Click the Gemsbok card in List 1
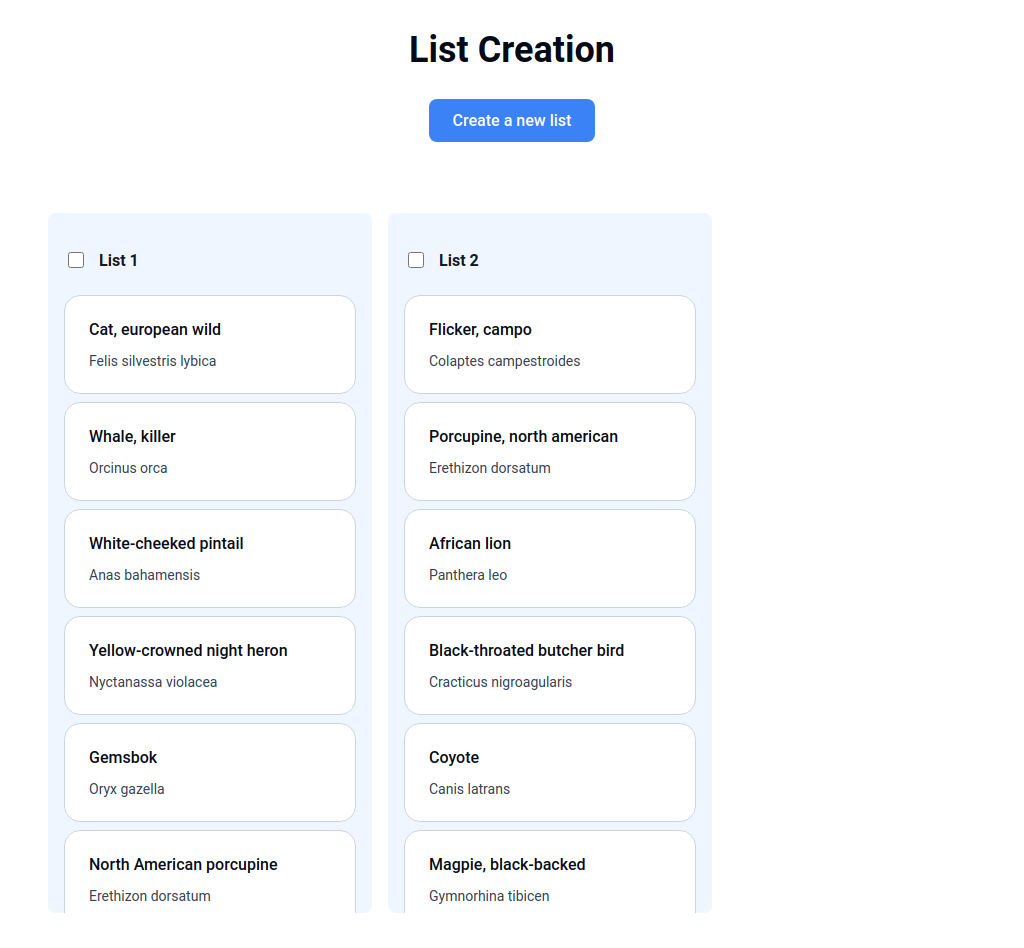1024x948 pixels. (209, 772)
